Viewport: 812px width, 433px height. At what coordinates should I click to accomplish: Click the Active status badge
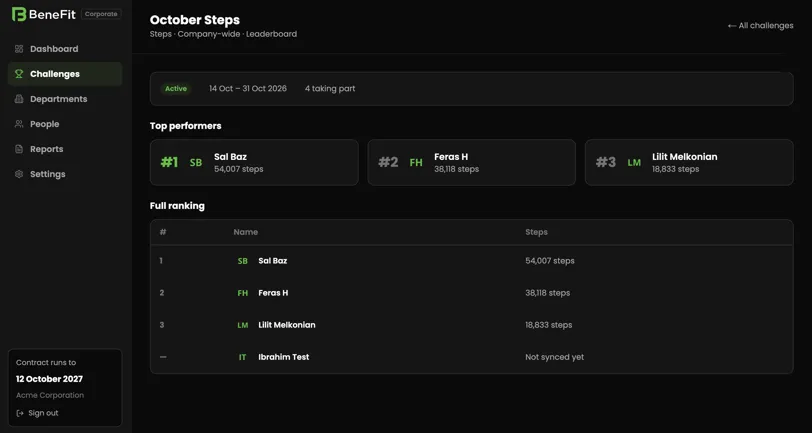coord(176,89)
